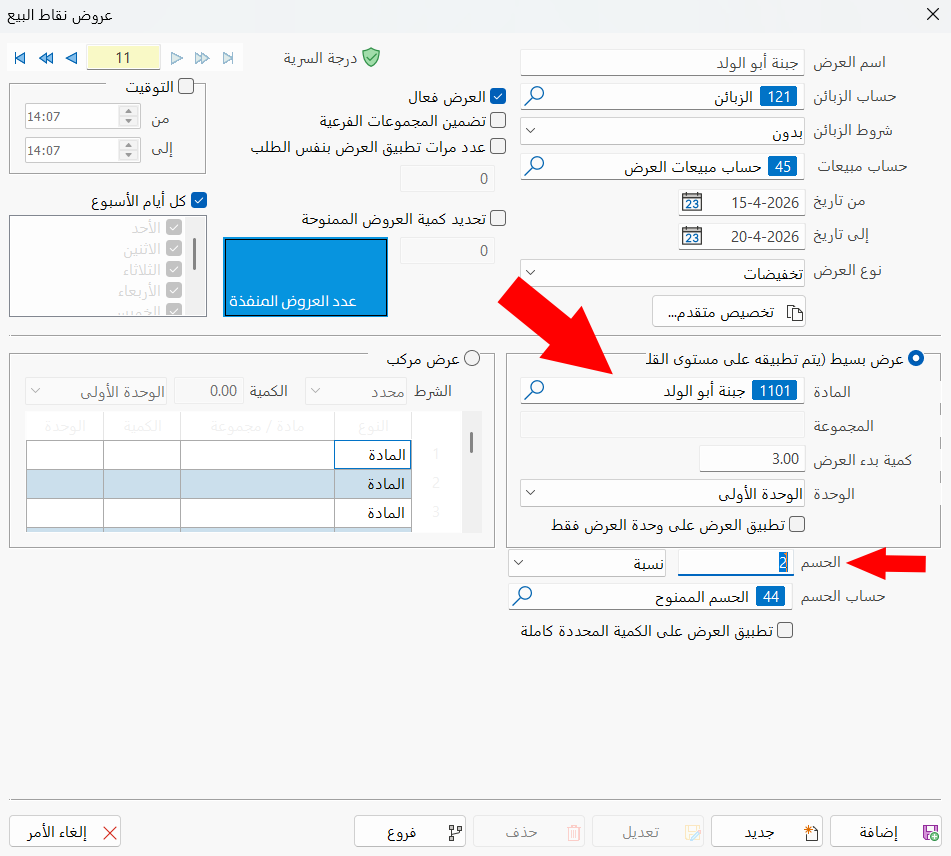
Task: Toggle تطبيق العرض على وحدة العرض فقط
Action: (797, 524)
